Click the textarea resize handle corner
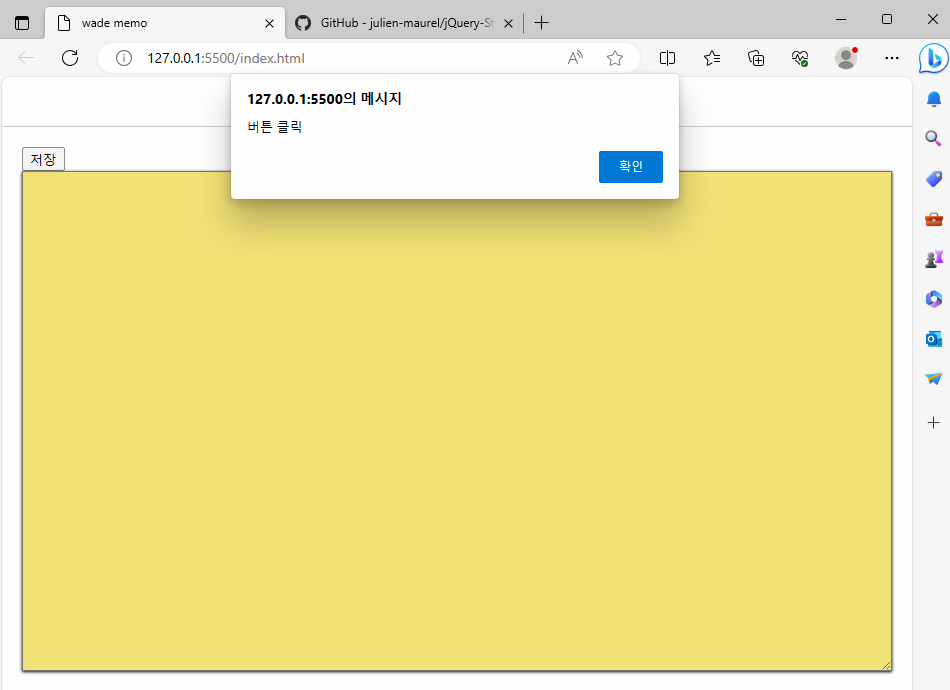Screen dimensions: 950x690 (x=886, y=666)
